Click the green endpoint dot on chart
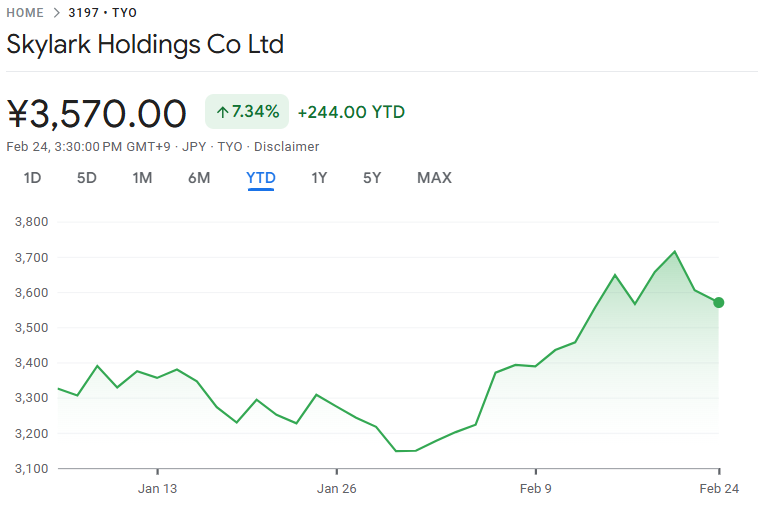The image size is (758, 509). 718,302
